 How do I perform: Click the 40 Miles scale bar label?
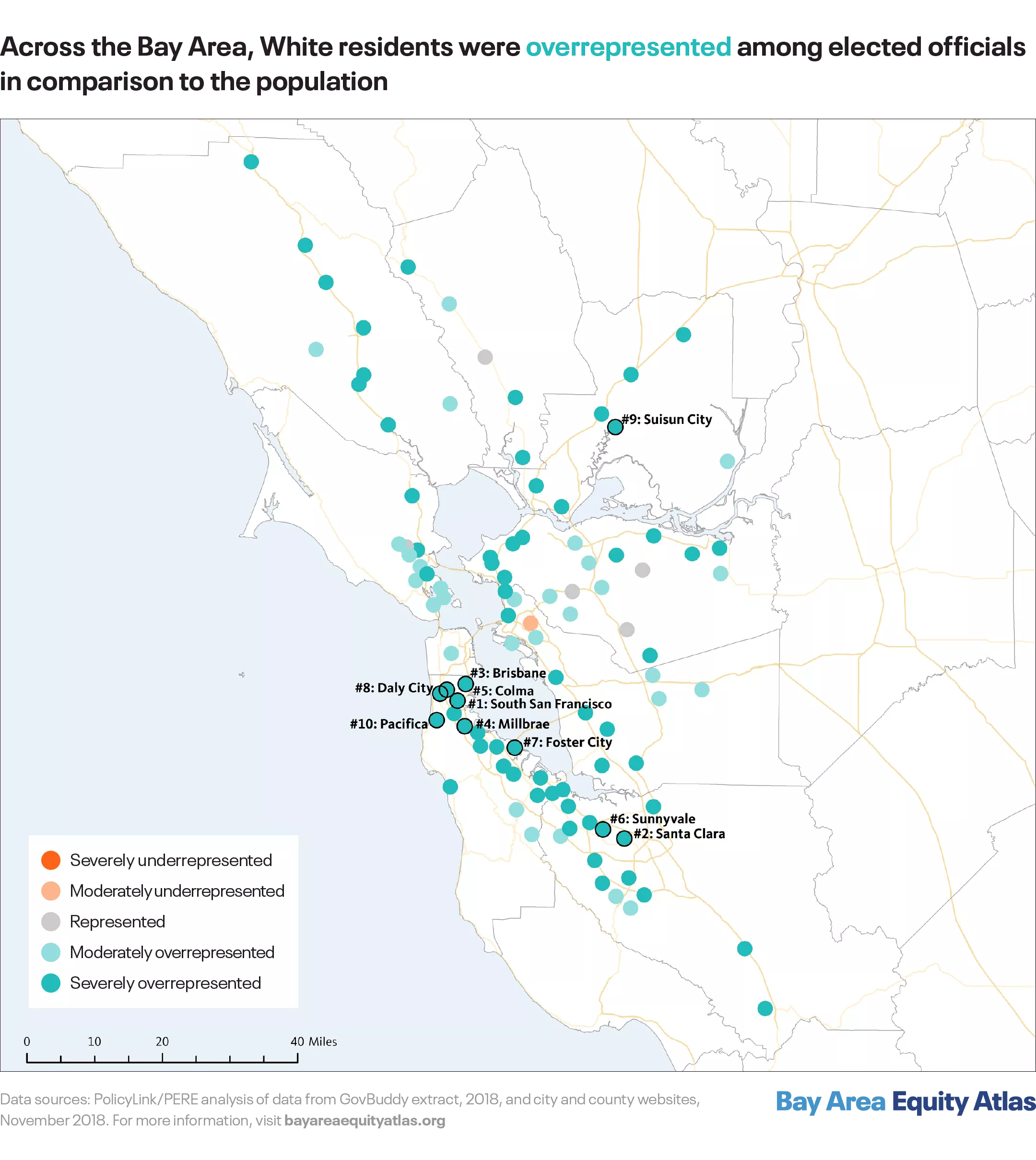(314, 1042)
